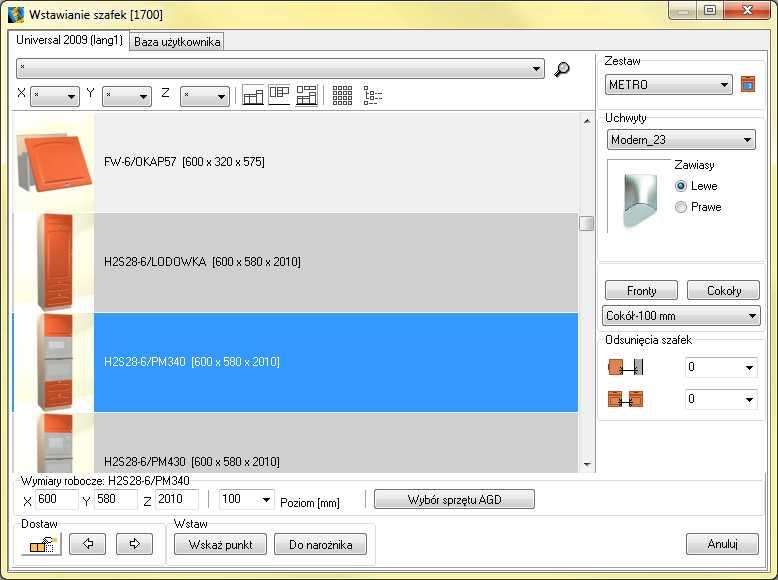Click the Wskaż punkt button
The width and height of the screenshot is (778, 580).
tap(220, 544)
